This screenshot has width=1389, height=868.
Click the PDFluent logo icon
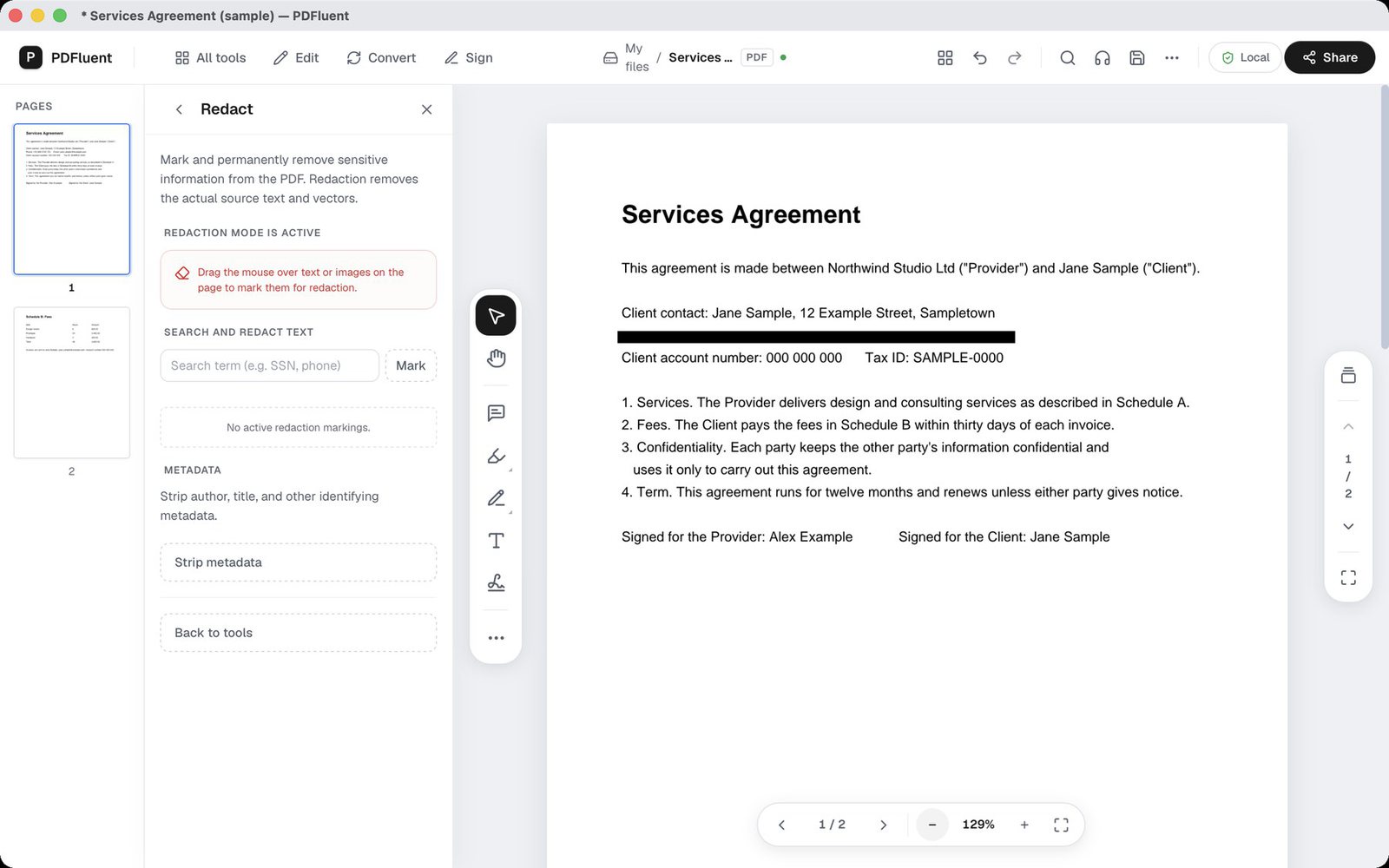pyautogui.click(x=30, y=57)
